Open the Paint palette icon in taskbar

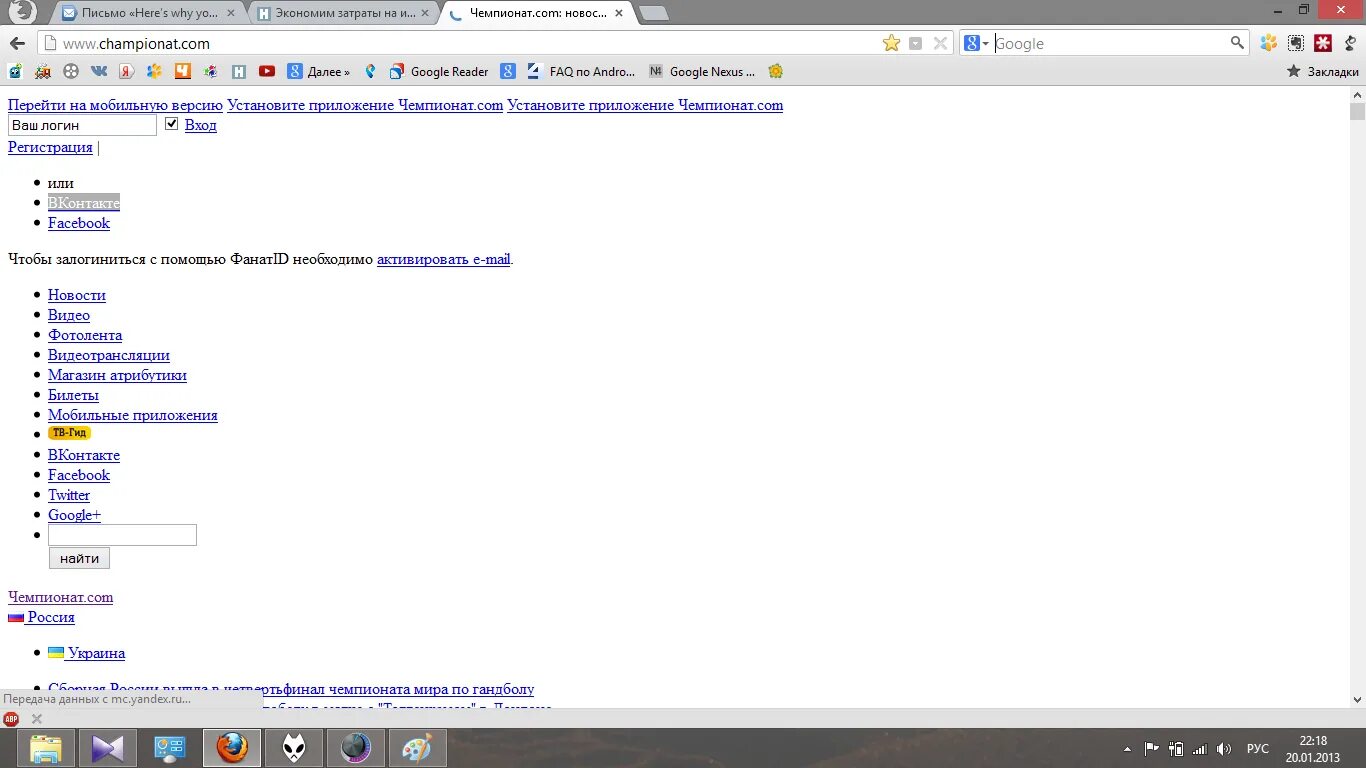coord(417,748)
